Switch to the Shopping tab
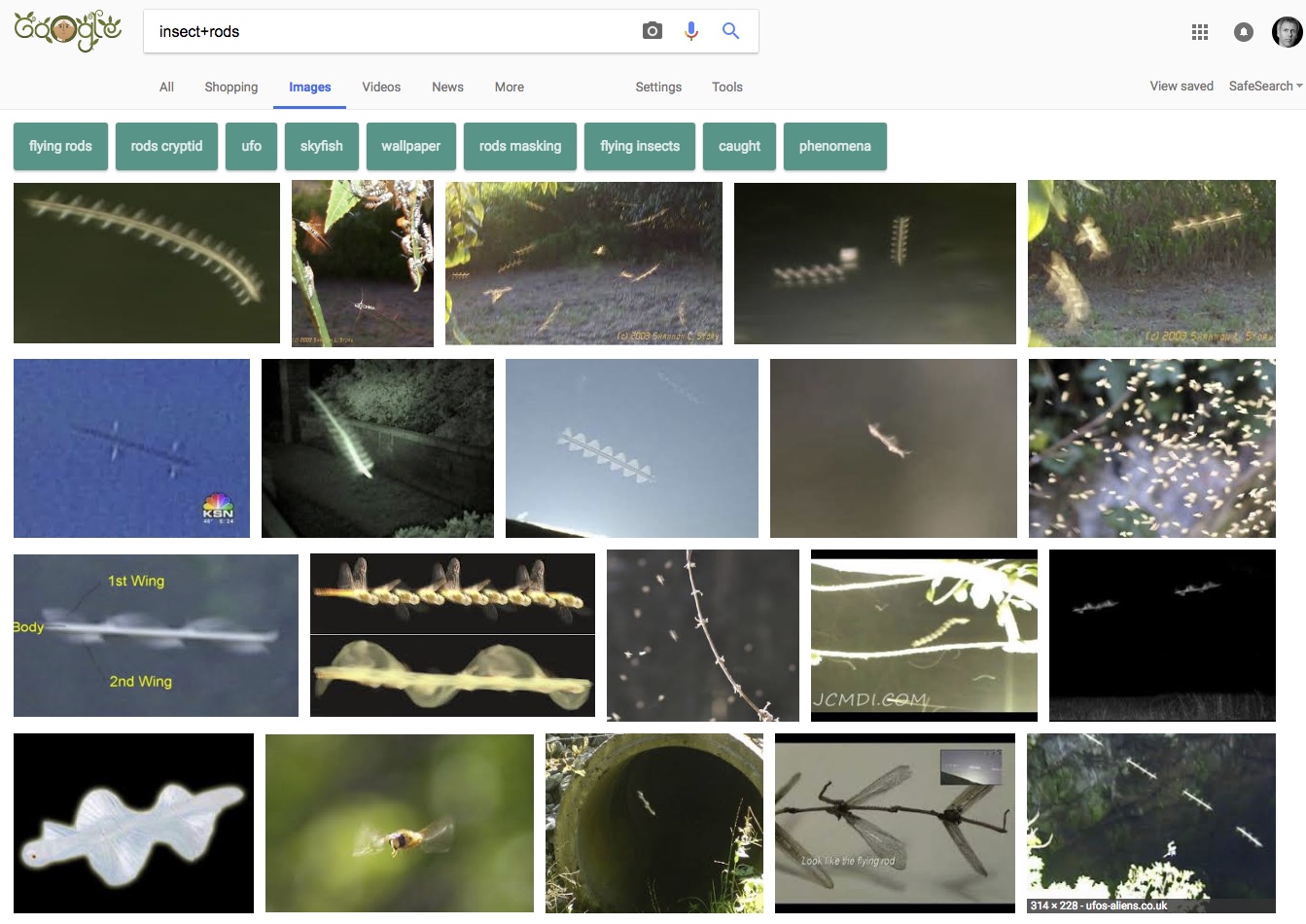Image resolution: width=1306 pixels, height=924 pixels. pyautogui.click(x=230, y=87)
